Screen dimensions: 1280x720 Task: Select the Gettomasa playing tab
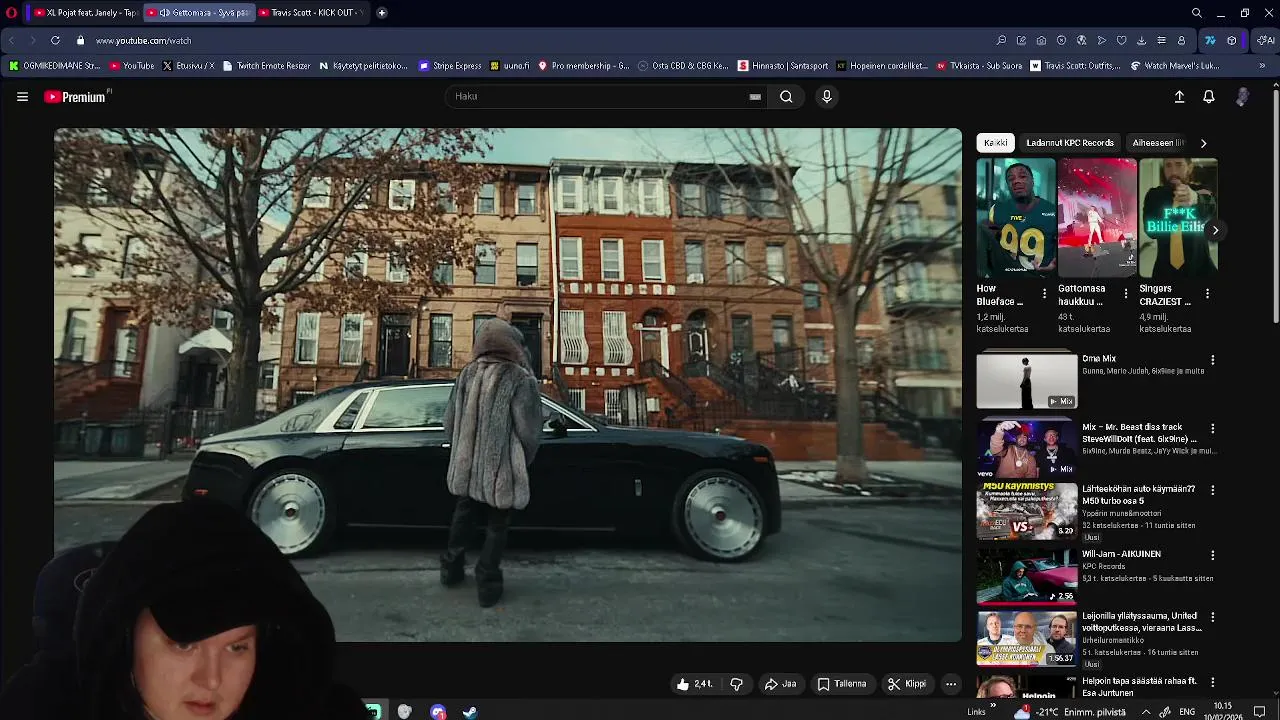tap(197, 13)
